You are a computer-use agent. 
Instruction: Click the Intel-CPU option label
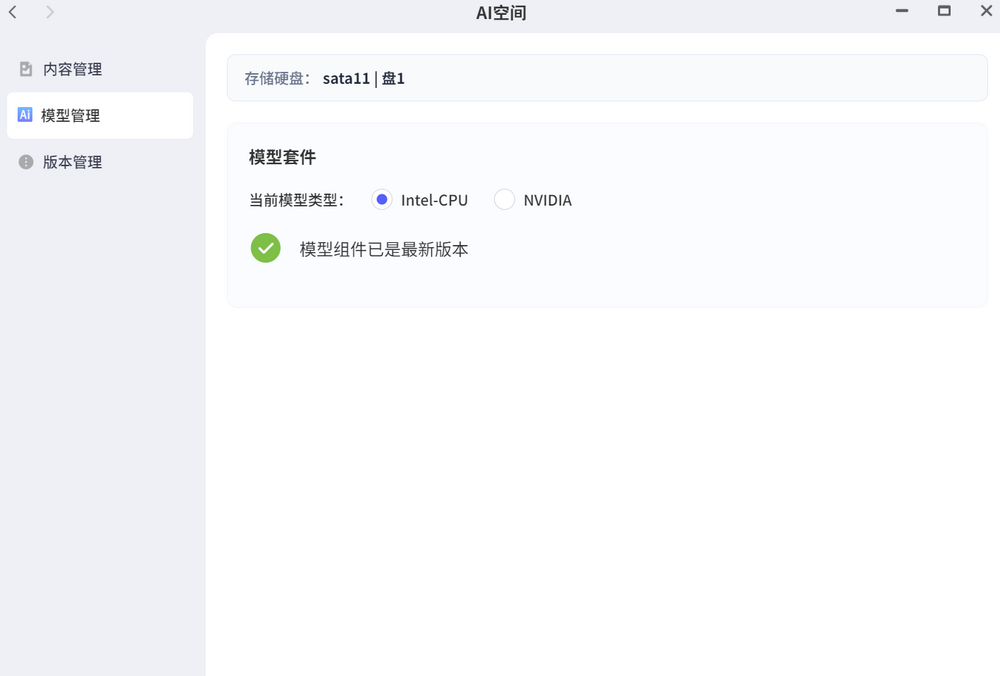[434, 200]
